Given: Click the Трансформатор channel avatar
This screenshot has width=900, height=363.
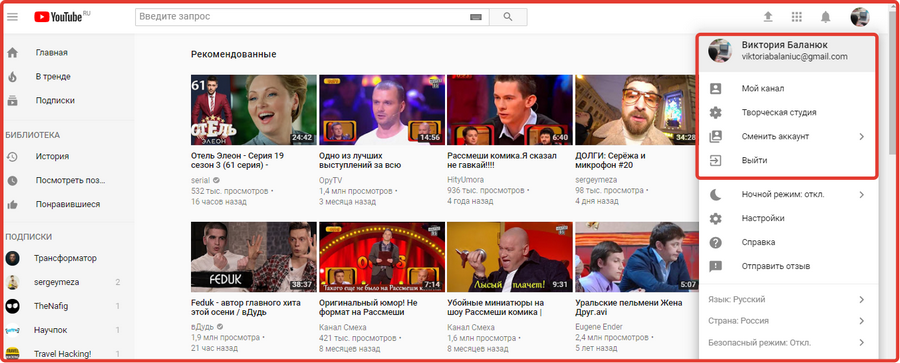Looking at the screenshot, I should click(x=13, y=258).
